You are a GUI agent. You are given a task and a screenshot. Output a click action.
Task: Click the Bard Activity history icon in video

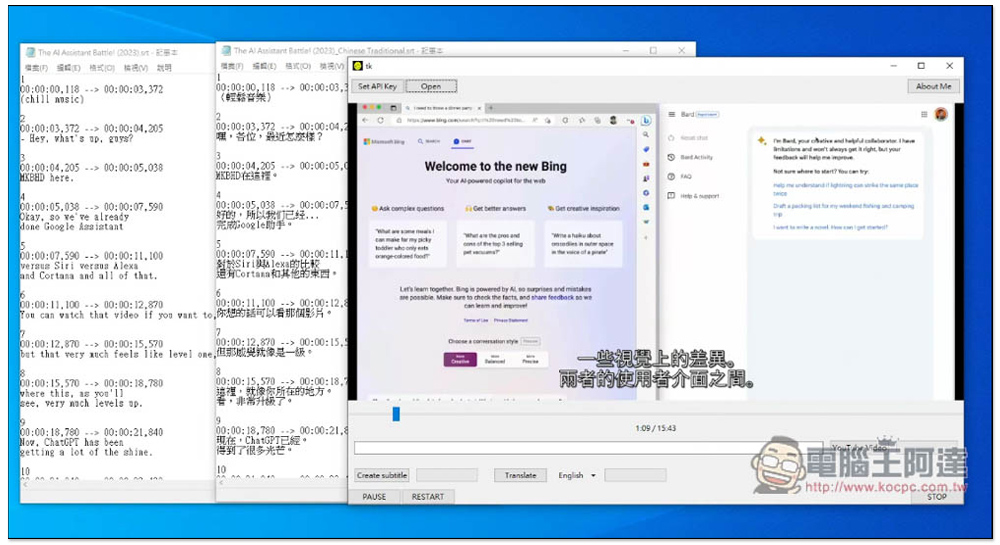pos(671,157)
